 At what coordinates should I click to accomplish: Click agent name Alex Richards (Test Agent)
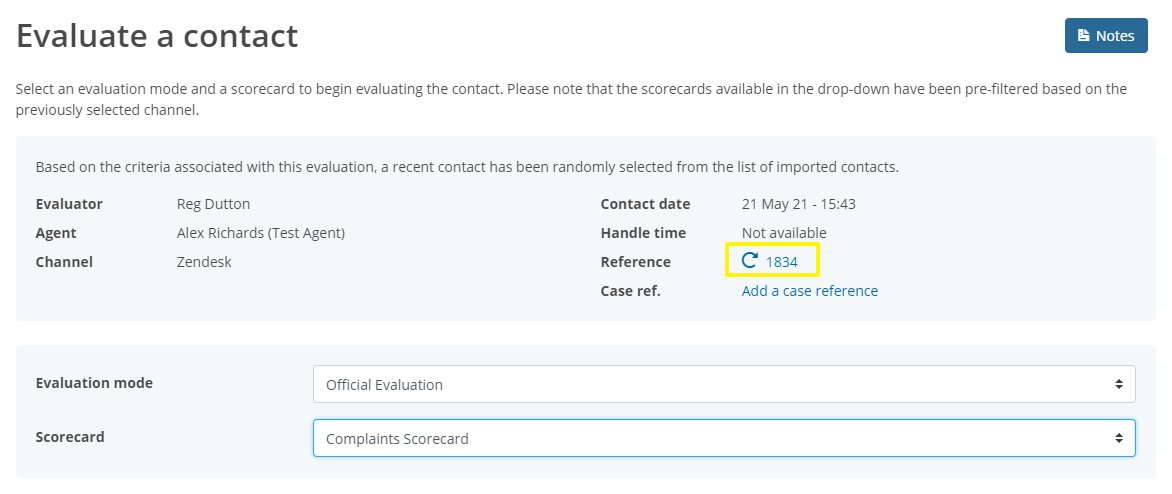coord(261,233)
